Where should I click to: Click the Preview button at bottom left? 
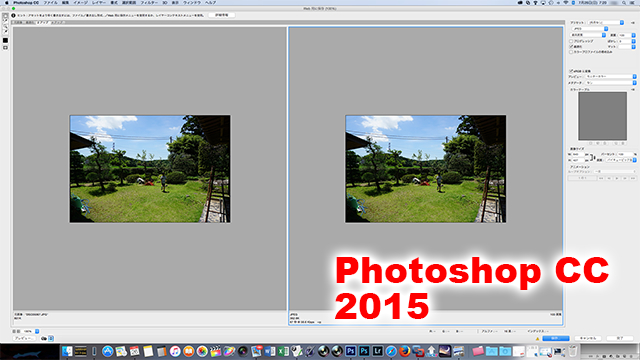24,338
